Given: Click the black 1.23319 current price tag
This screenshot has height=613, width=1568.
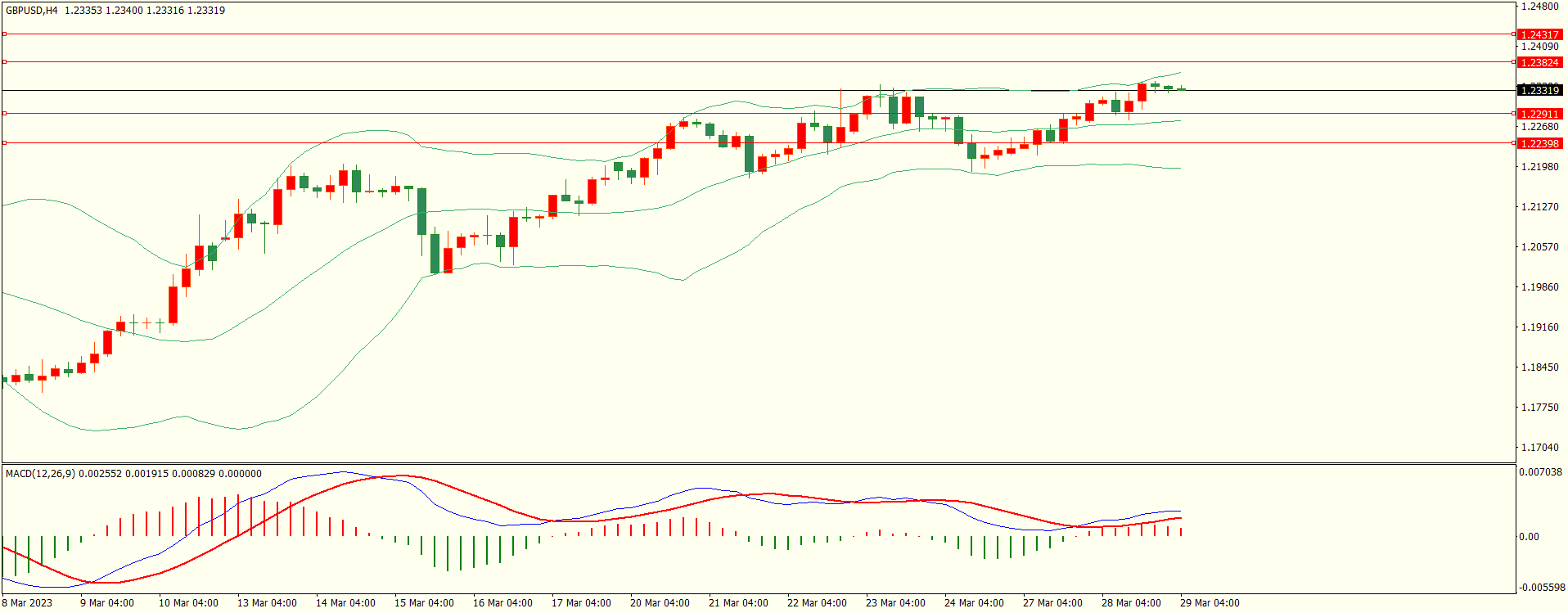Looking at the screenshot, I should click(1539, 91).
